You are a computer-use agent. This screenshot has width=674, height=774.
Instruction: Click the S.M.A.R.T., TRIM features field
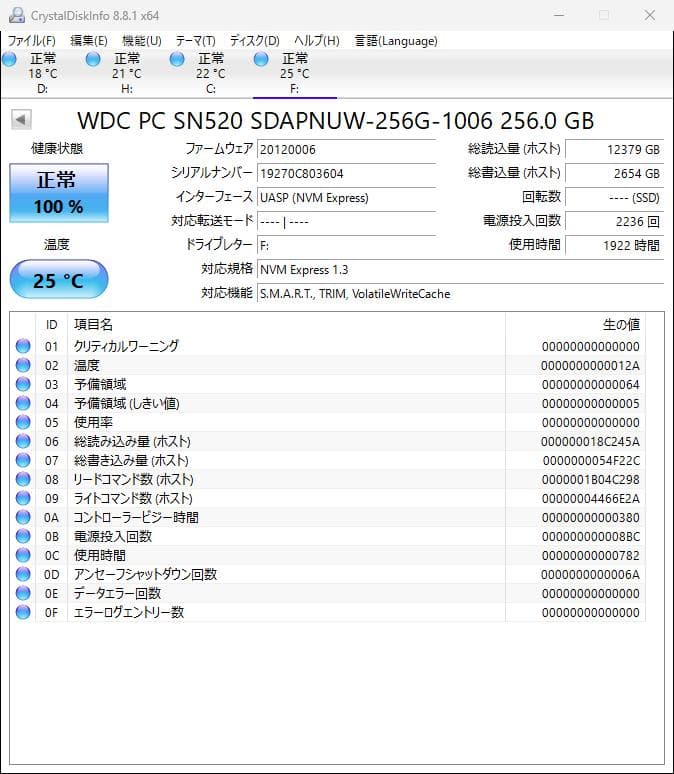click(460, 294)
